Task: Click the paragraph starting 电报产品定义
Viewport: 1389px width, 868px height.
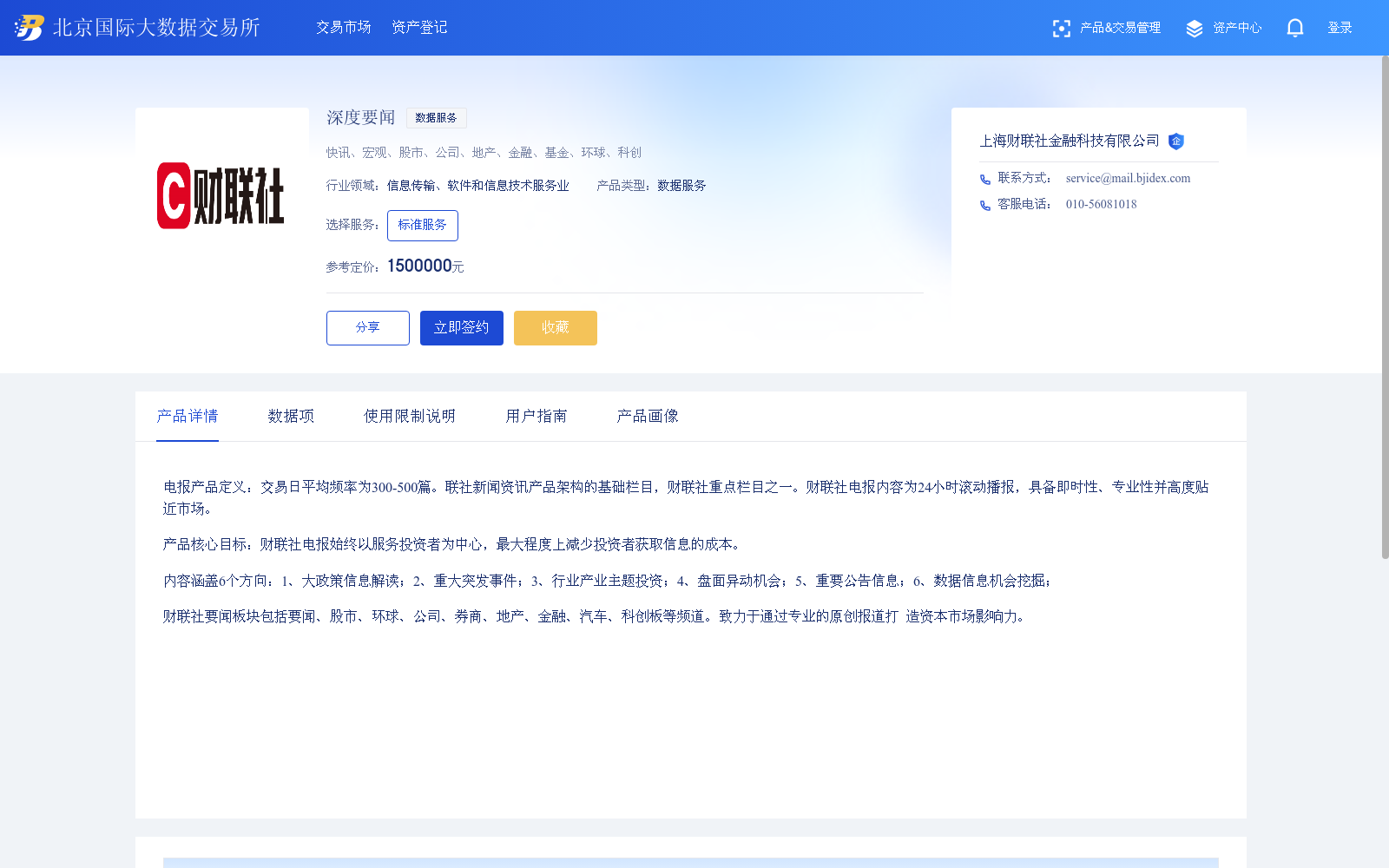Action: click(x=686, y=498)
